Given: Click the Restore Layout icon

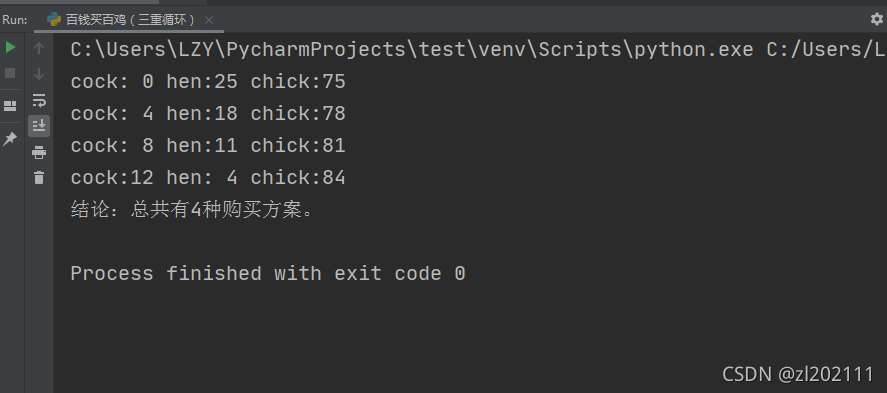Looking at the screenshot, I should [10, 106].
